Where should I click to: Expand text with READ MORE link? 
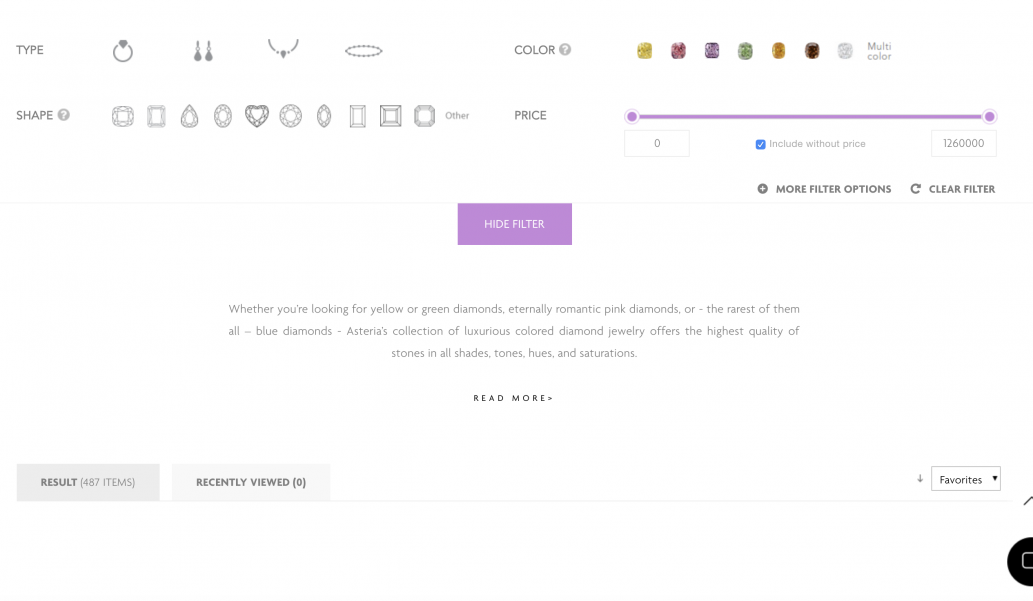(x=514, y=398)
